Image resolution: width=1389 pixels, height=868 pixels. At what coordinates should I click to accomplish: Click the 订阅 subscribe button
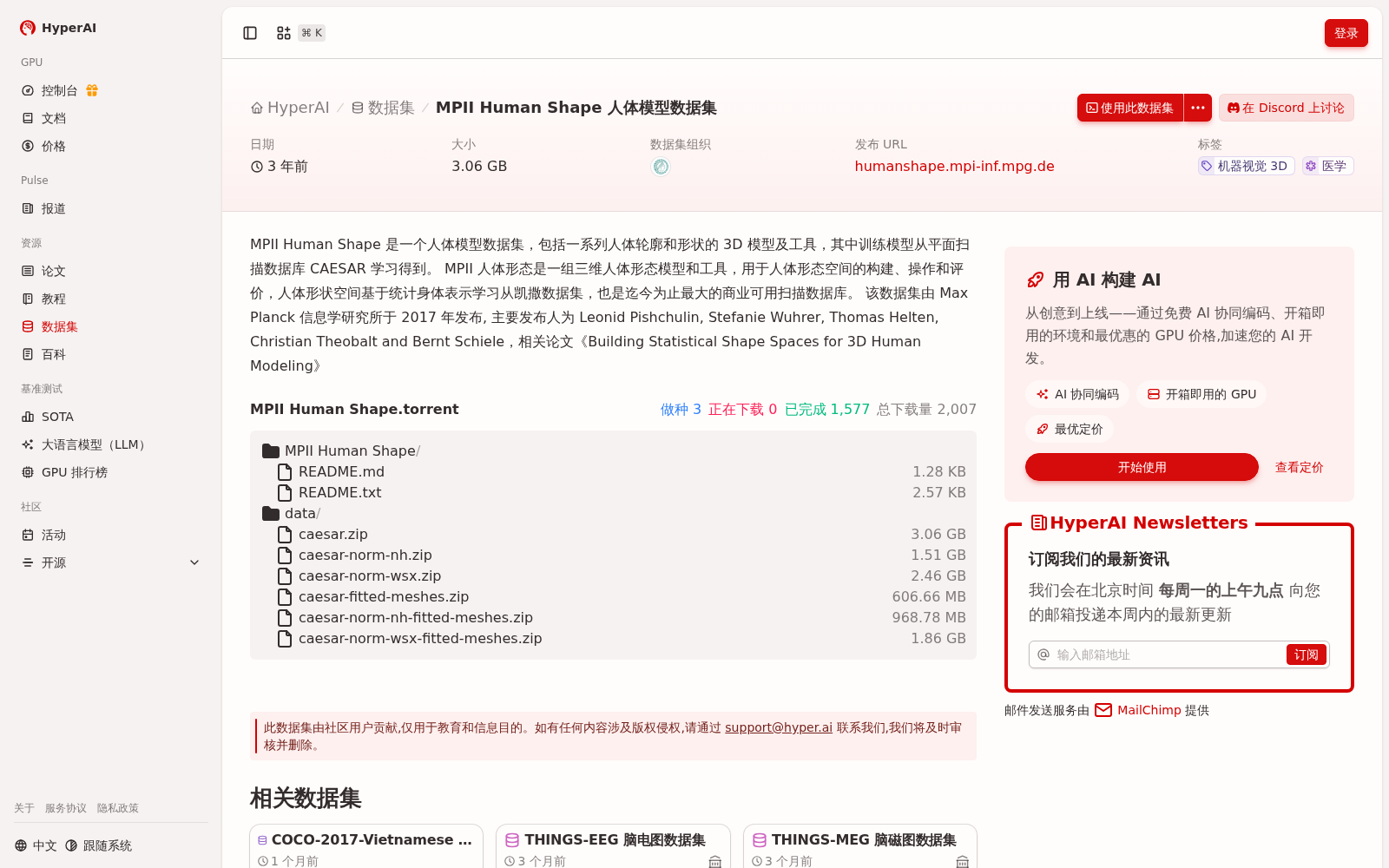(1306, 654)
